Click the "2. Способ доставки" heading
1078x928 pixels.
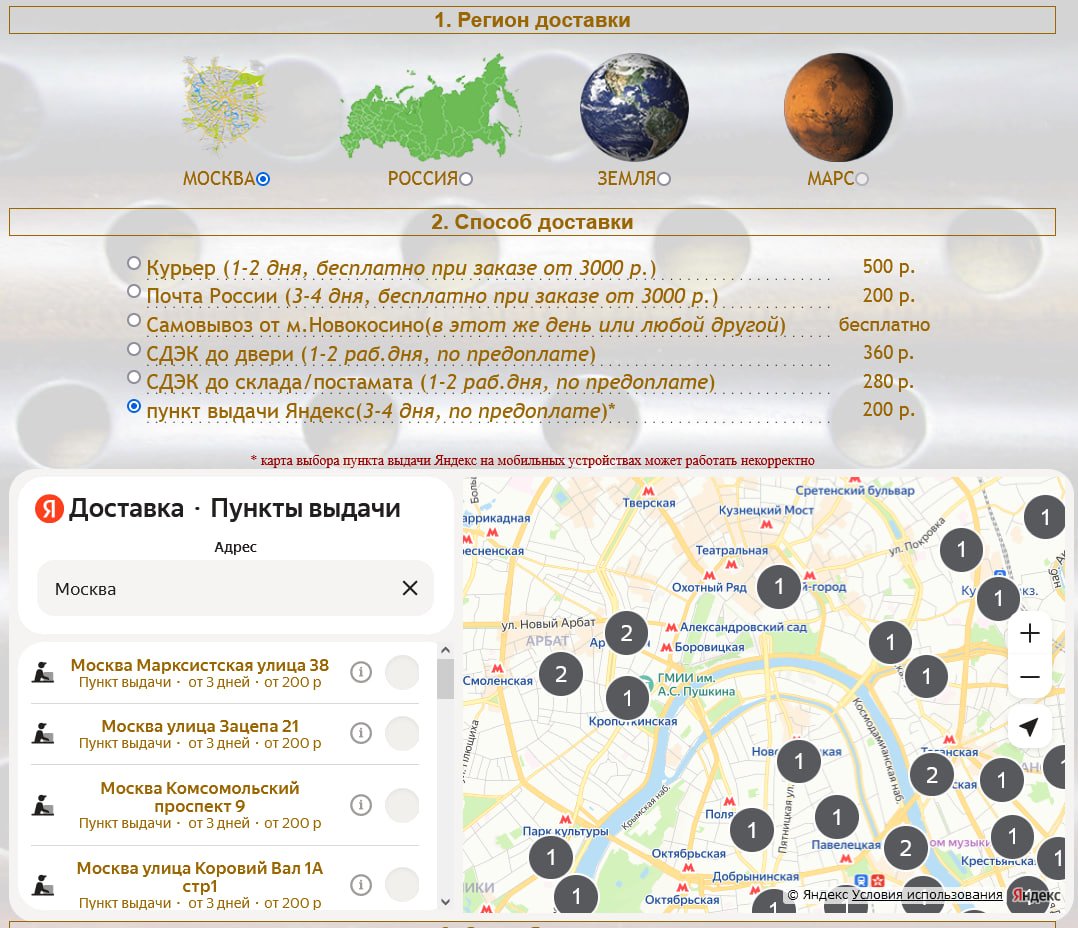(532, 222)
